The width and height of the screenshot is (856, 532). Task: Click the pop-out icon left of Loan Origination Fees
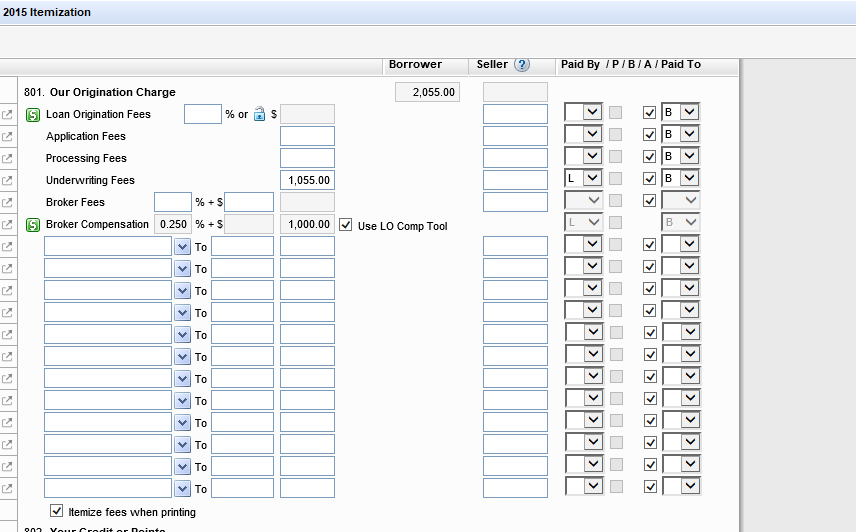pos(8,114)
